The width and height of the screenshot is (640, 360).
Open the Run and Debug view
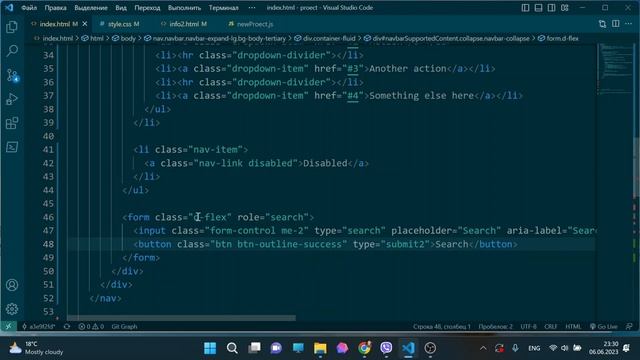[12, 99]
